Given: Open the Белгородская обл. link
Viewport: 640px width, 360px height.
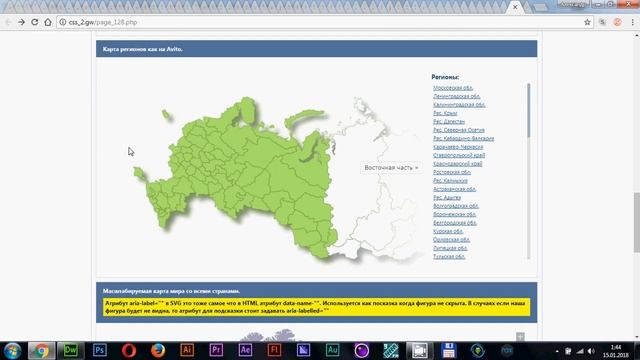Looking at the screenshot, I should coord(455,223).
